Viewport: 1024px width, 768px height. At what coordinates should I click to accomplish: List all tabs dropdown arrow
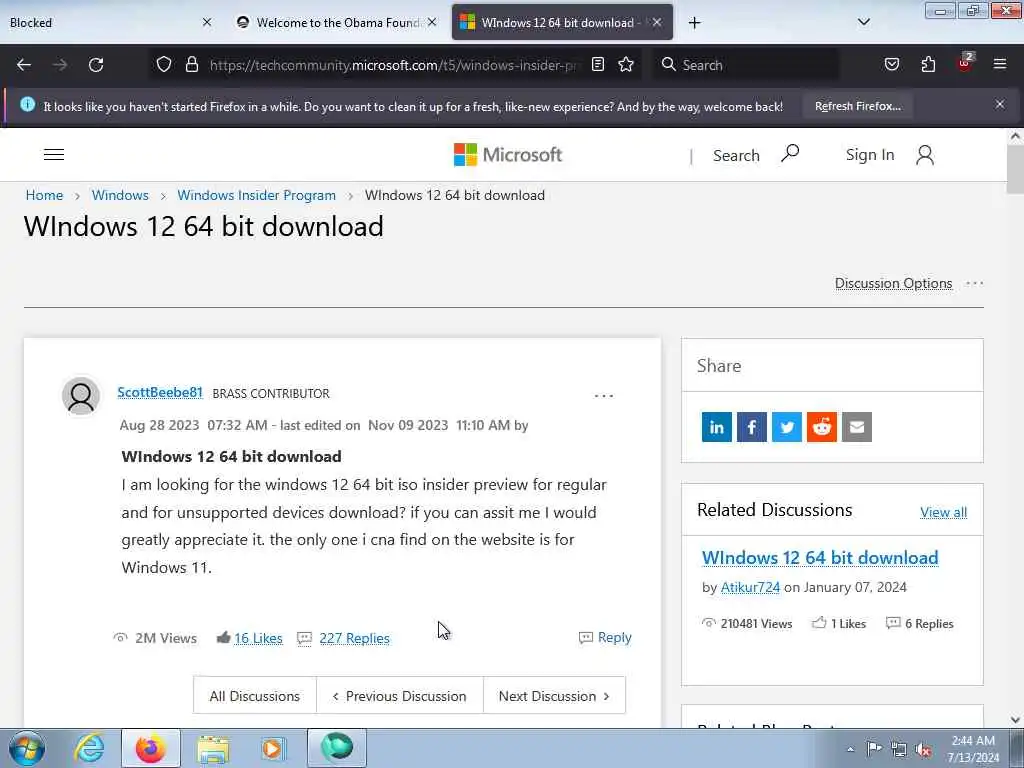tap(863, 22)
